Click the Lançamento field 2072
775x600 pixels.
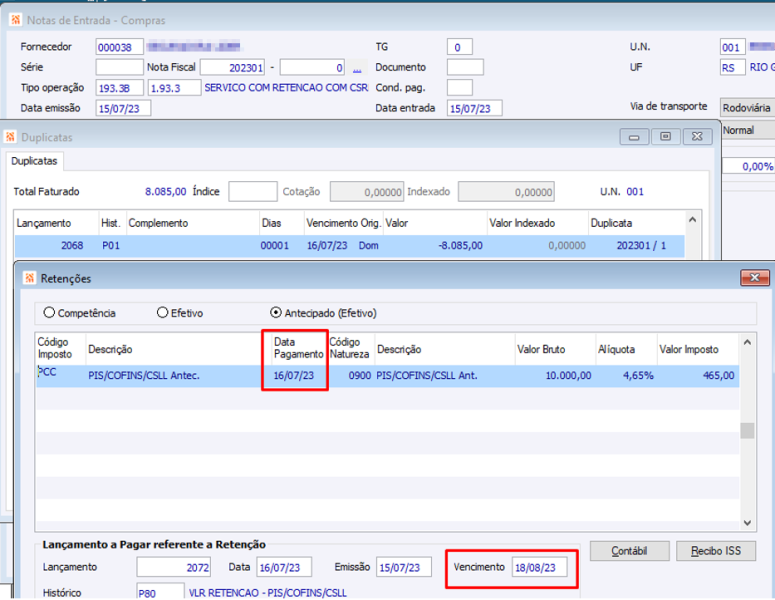173,567
